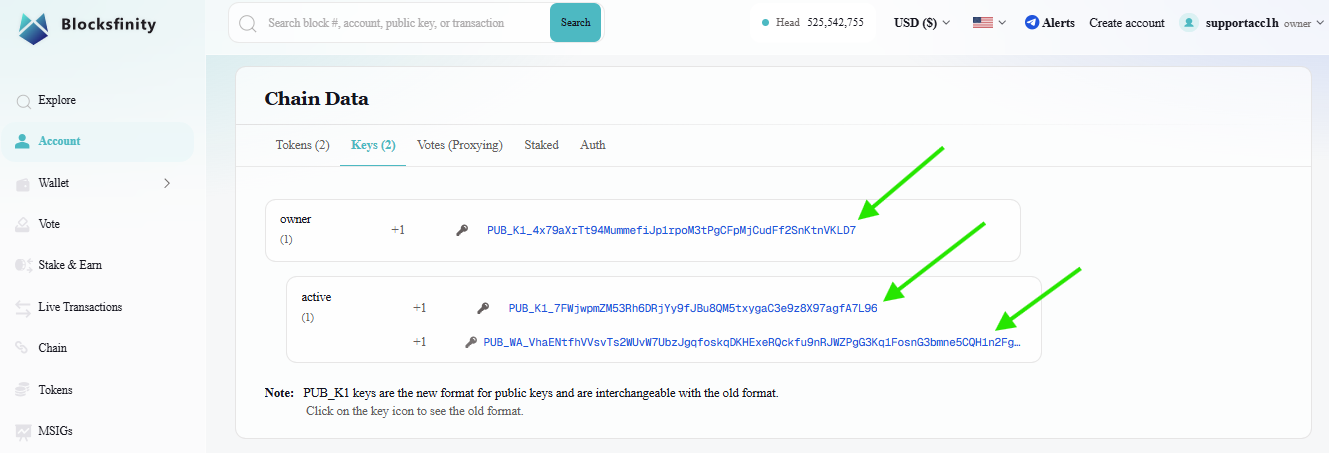Click the green Head status dot
The height and width of the screenshot is (453, 1329).
[x=765, y=22]
